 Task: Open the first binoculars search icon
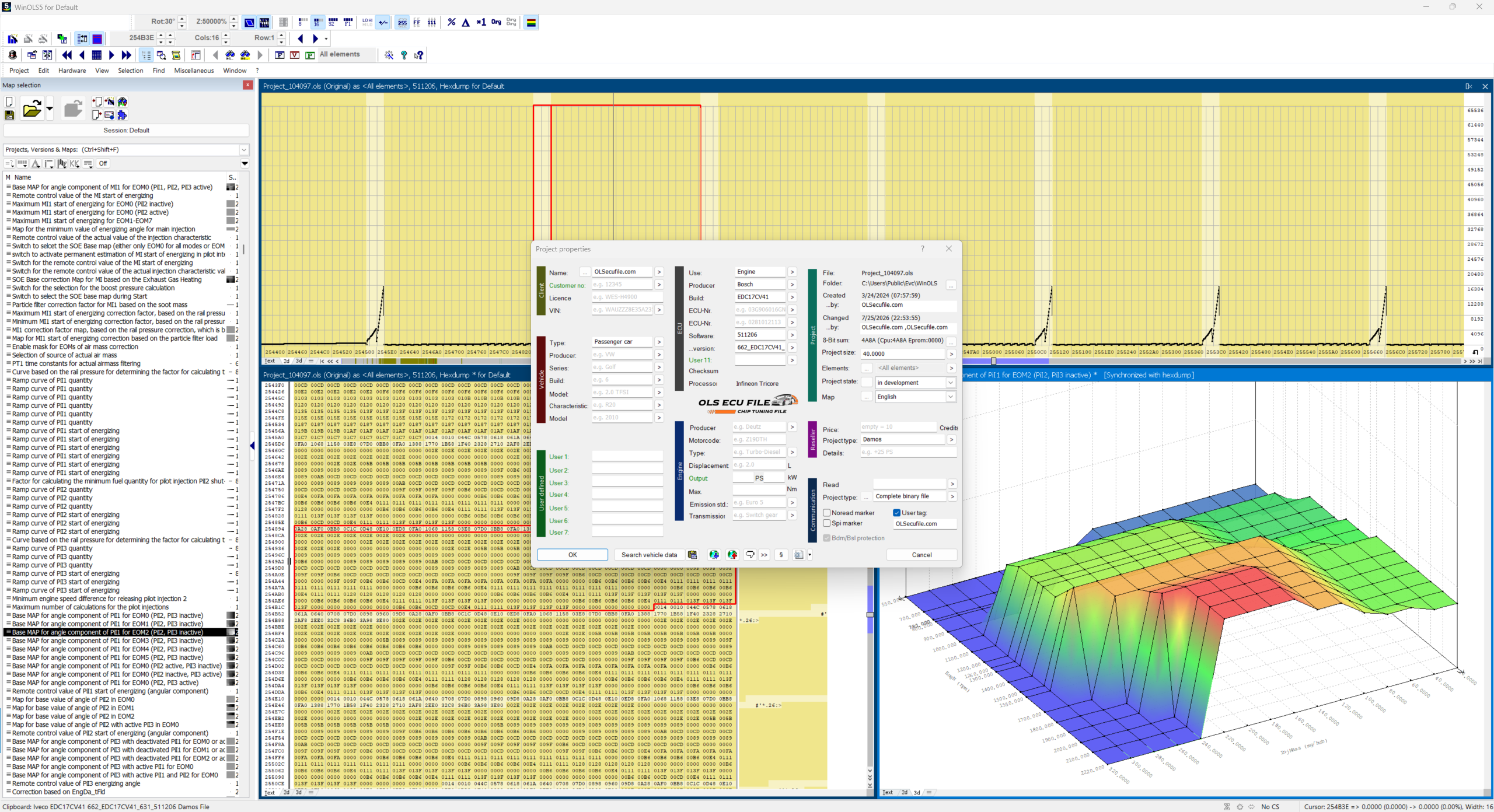tap(231, 55)
